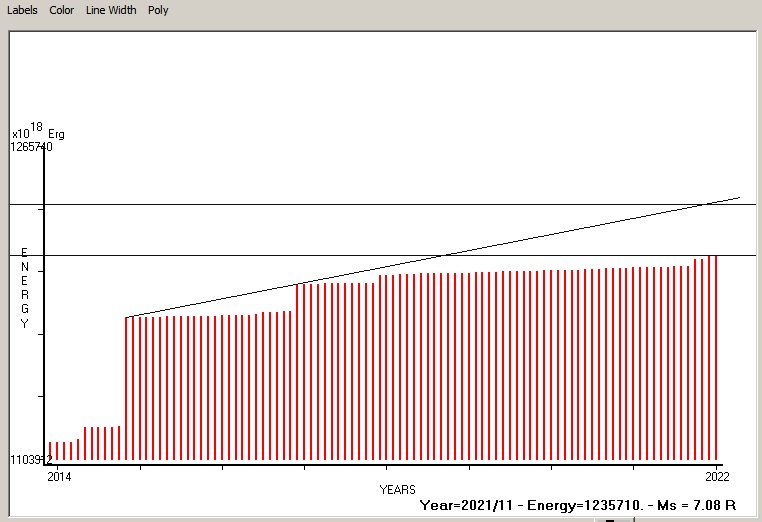The width and height of the screenshot is (762, 522).
Task: Open the Labels menu
Action: point(22,10)
